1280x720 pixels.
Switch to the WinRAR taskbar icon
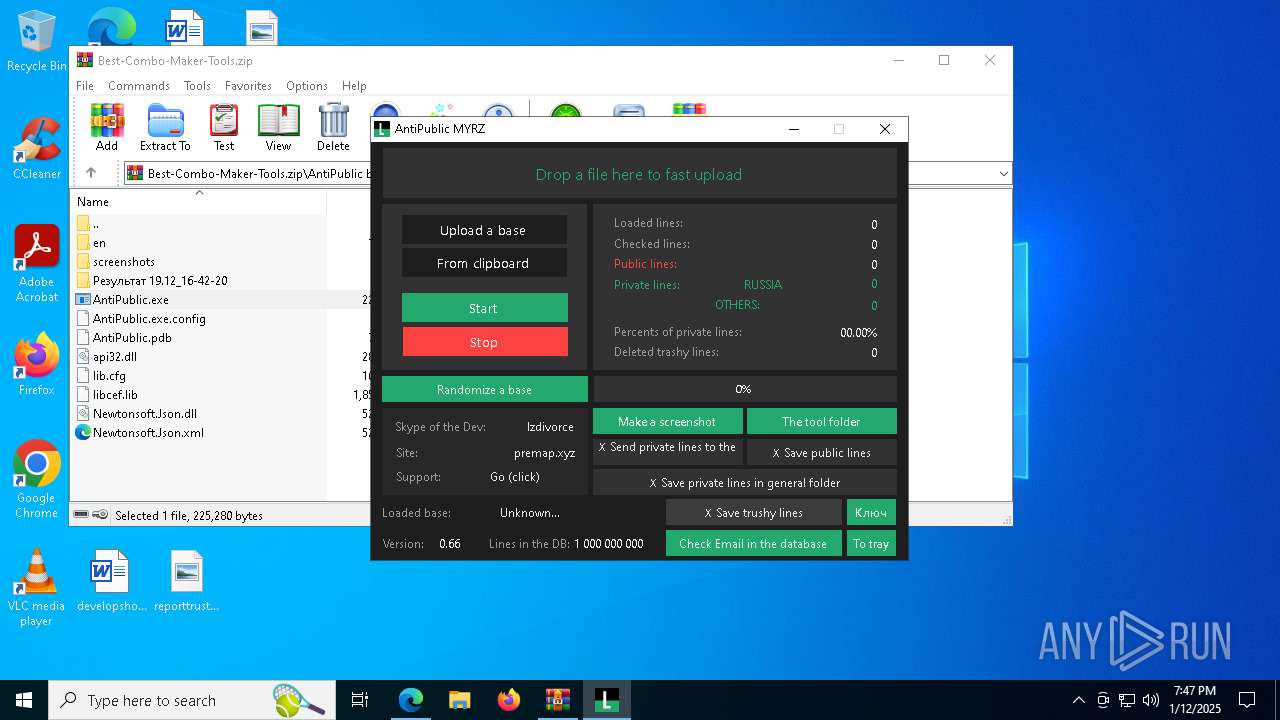click(x=558, y=700)
